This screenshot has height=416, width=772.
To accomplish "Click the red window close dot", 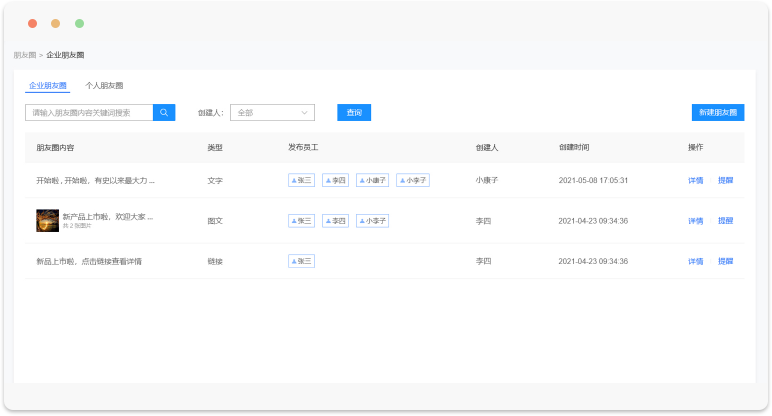I will [x=32, y=23].
